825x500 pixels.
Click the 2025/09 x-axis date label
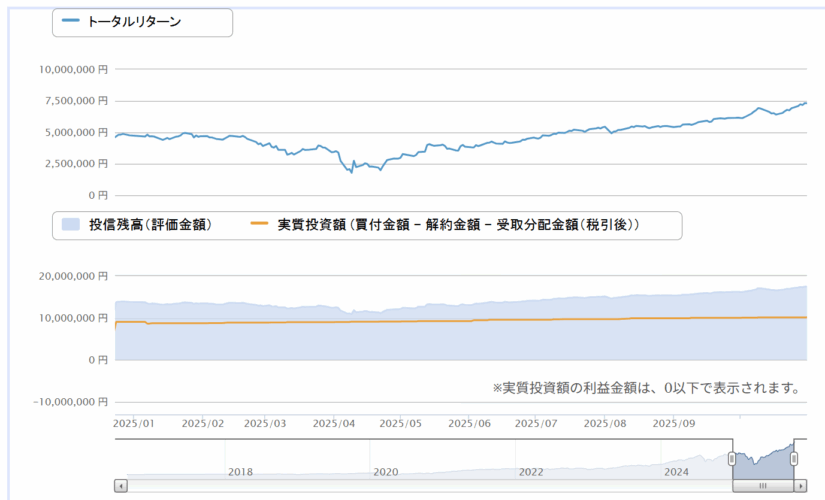pyautogui.click(x=674, y=423)
